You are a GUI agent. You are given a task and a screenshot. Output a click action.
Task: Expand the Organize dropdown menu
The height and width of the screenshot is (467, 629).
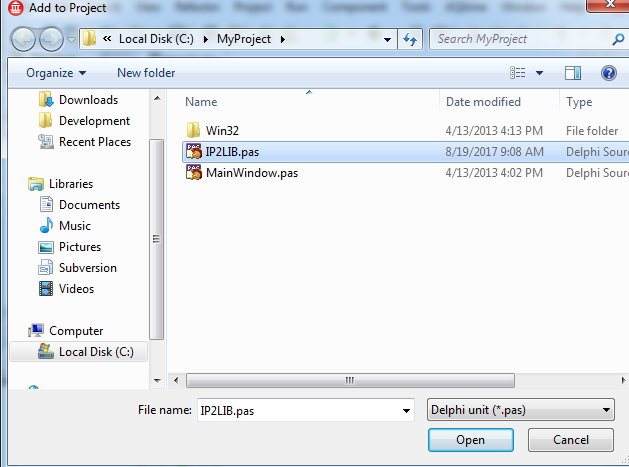pyautogui.click(x=56, y=73)
